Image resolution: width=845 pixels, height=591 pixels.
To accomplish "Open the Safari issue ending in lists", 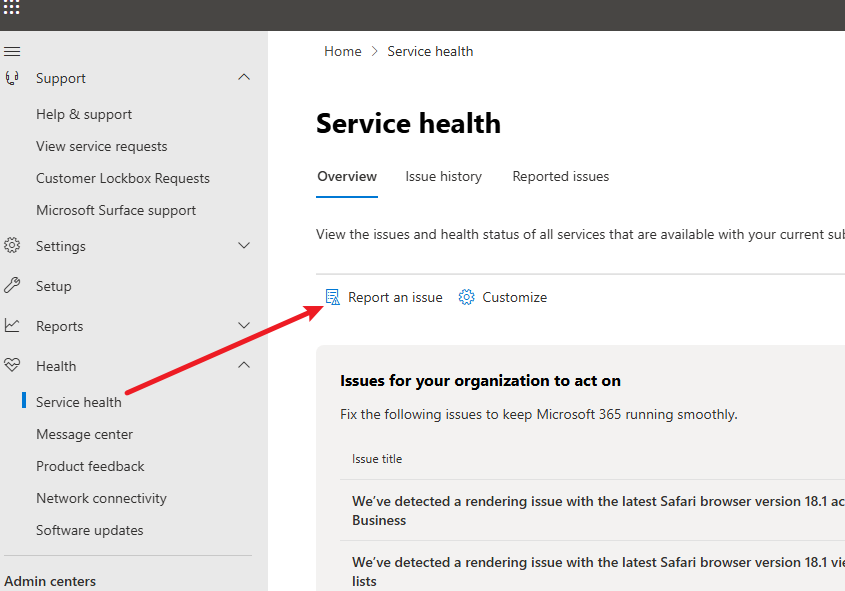I will [x=598, y=571].
